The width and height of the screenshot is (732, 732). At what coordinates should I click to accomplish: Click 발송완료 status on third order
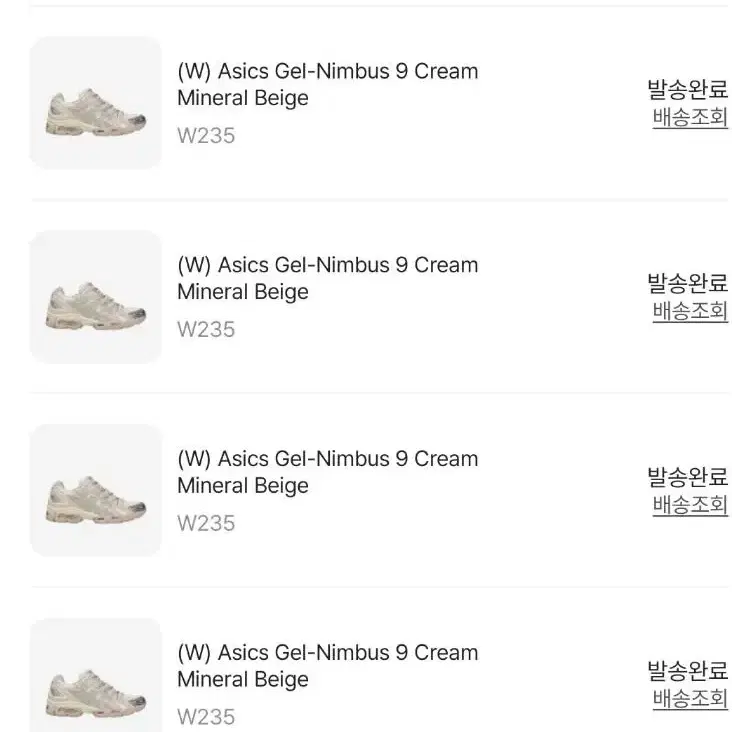point(687,477)
